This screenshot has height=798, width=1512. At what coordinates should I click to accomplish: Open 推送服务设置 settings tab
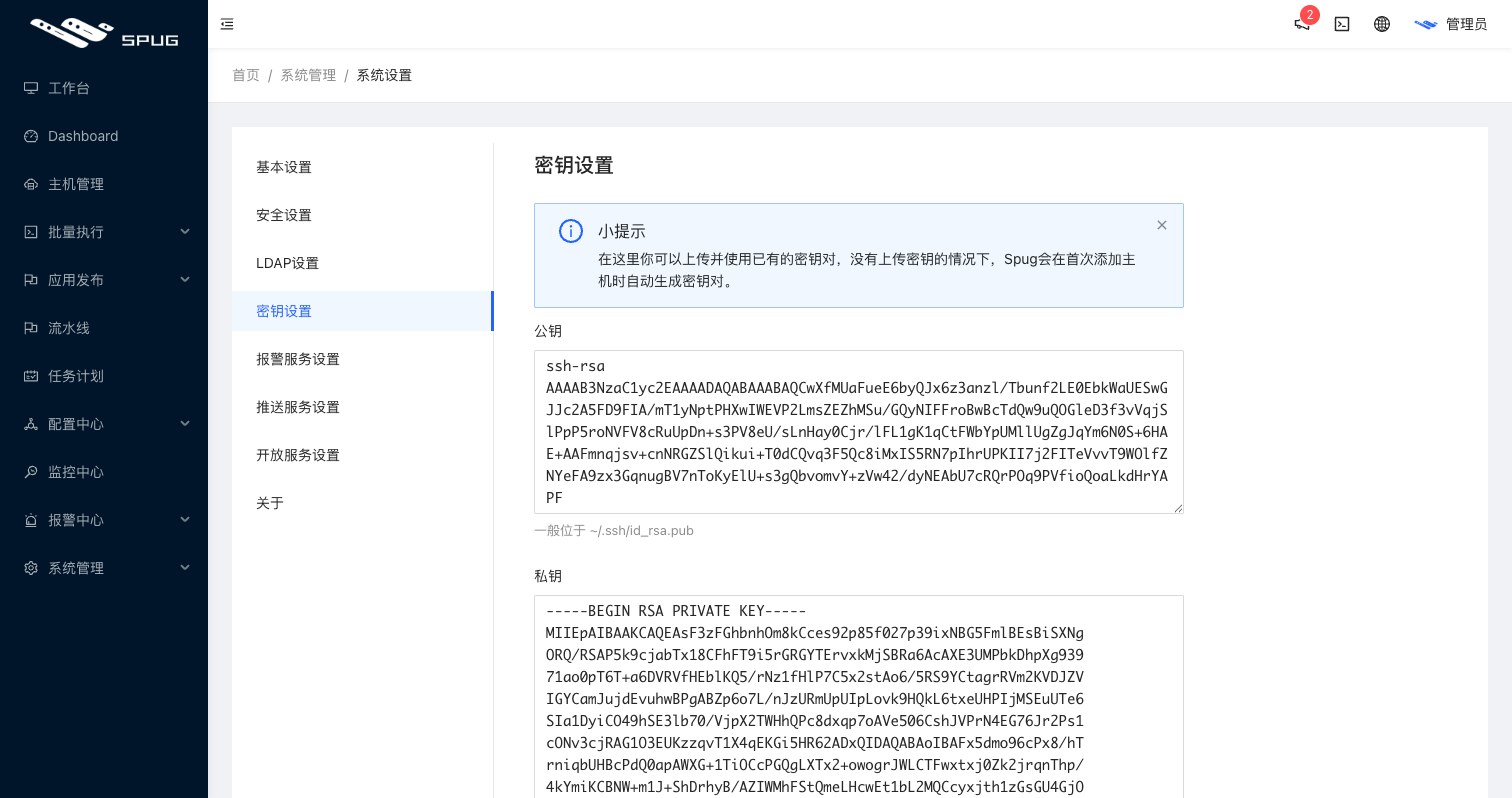tap(362, 407)
